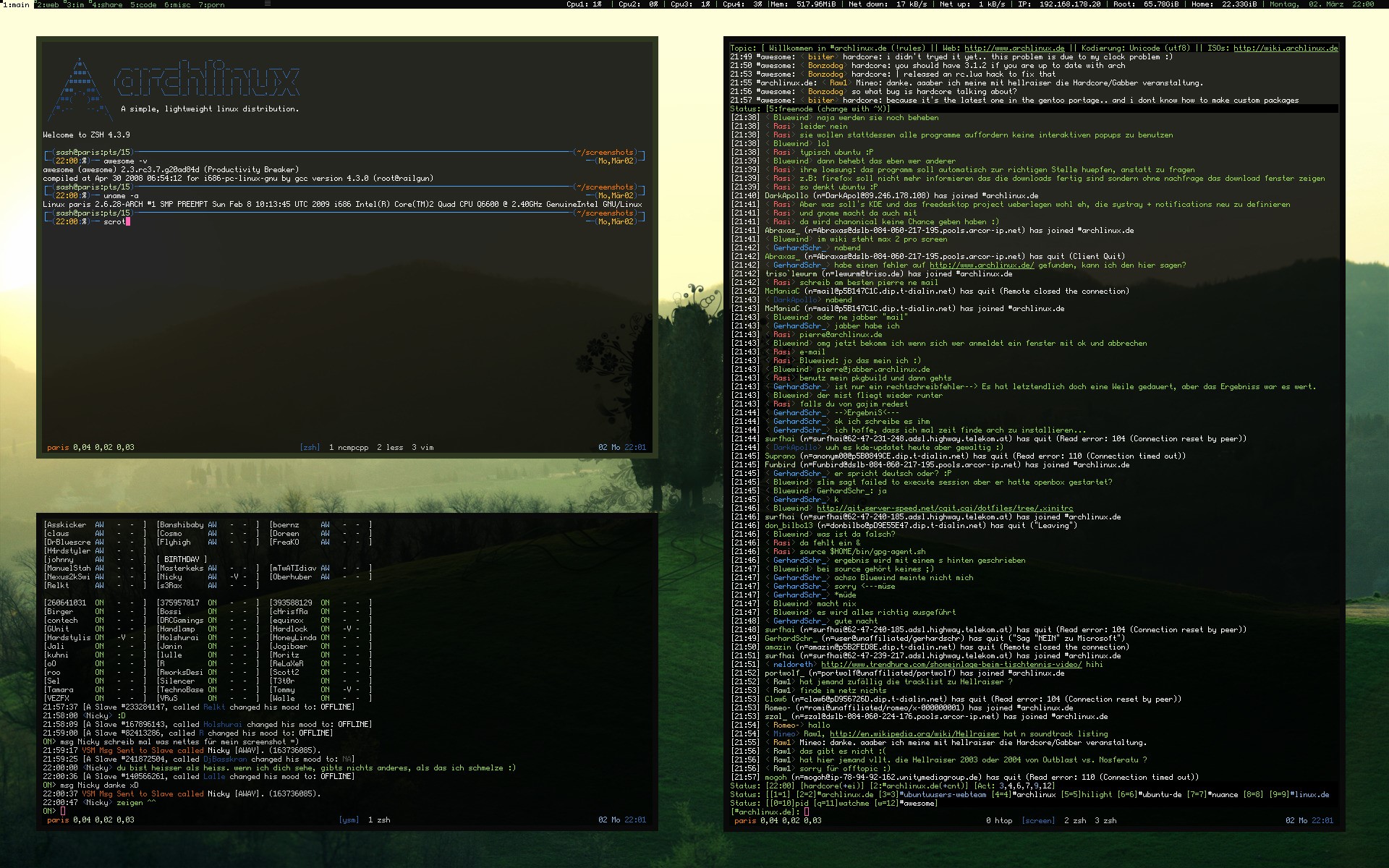Screen dimensions: 1389x868
Task: Click 'paris 0,04 0,02 0,03' in top-left terminal
Action: [90, 447]
